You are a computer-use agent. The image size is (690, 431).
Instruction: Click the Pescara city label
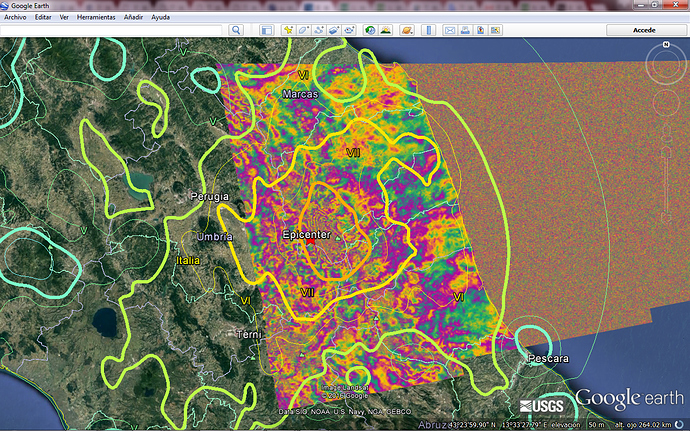548,359
